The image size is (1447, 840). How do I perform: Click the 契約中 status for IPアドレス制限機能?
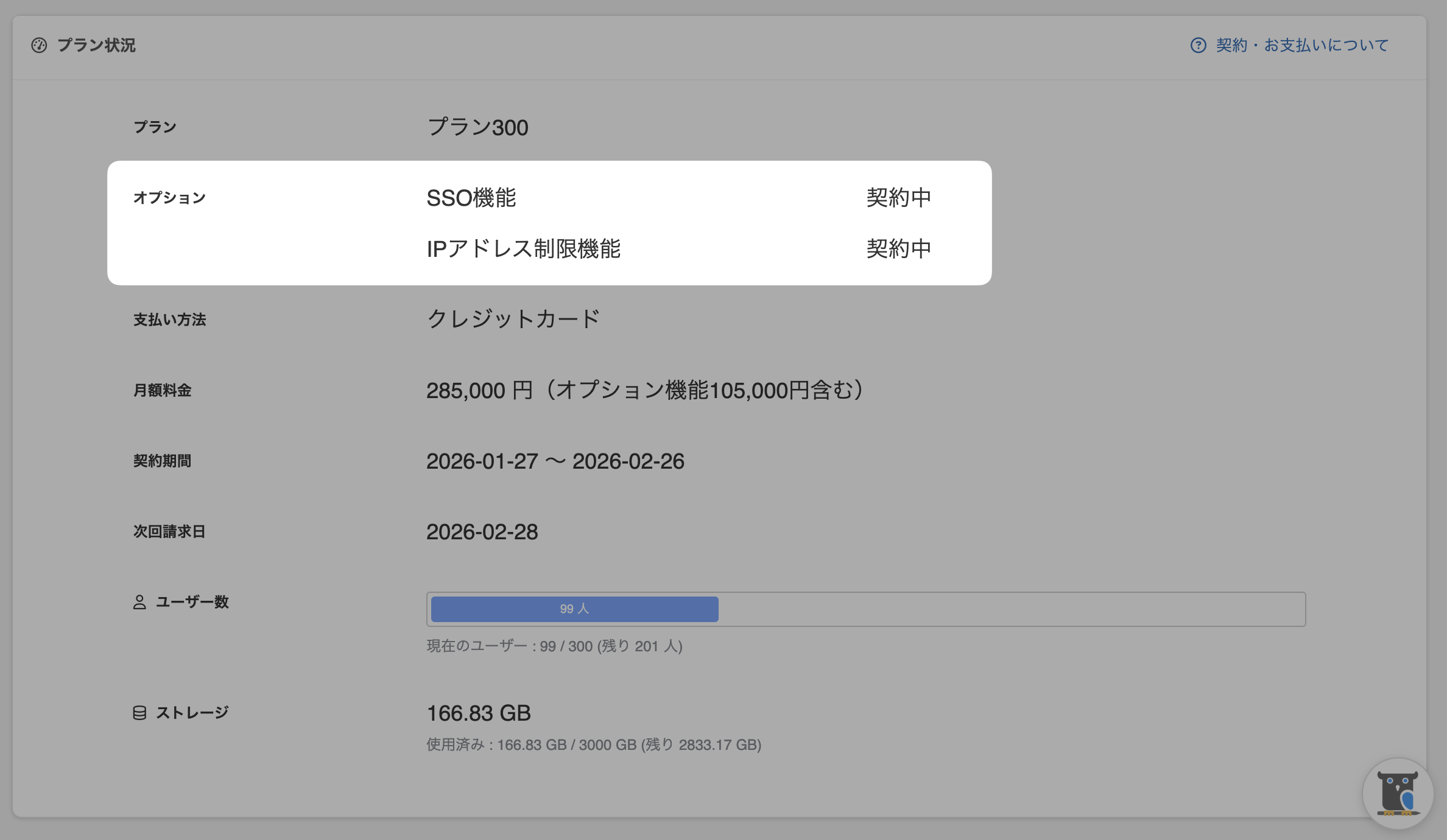tap(899, 249)
